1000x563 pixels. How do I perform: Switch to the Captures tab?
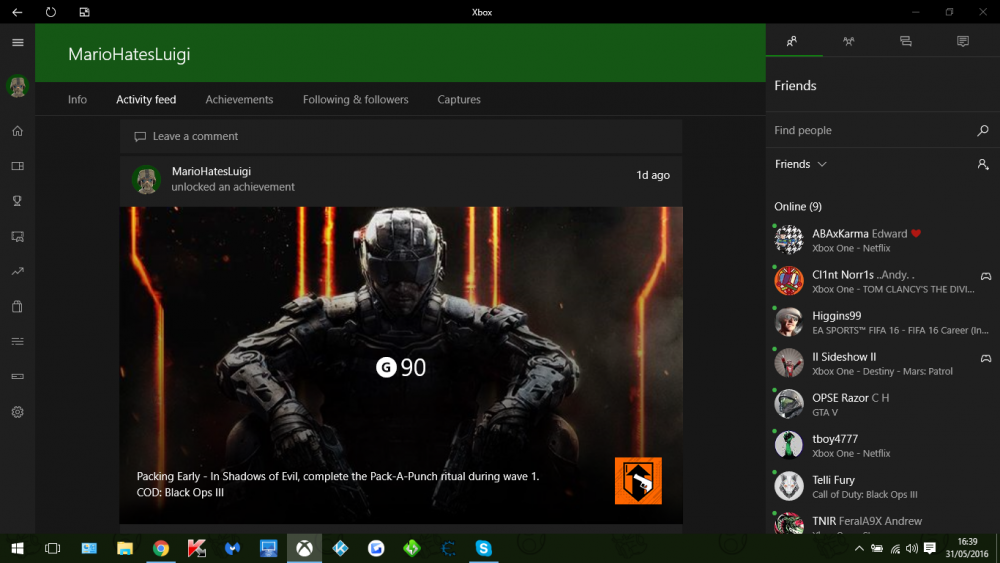(x=459, y=100)
